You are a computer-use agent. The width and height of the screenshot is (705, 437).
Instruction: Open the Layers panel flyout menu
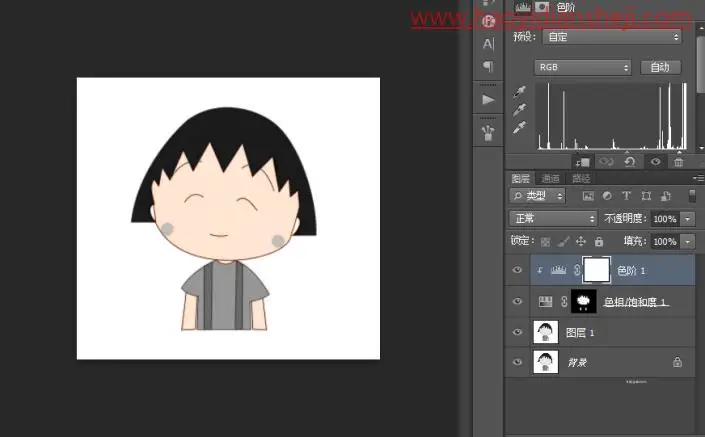pos(698,178)
